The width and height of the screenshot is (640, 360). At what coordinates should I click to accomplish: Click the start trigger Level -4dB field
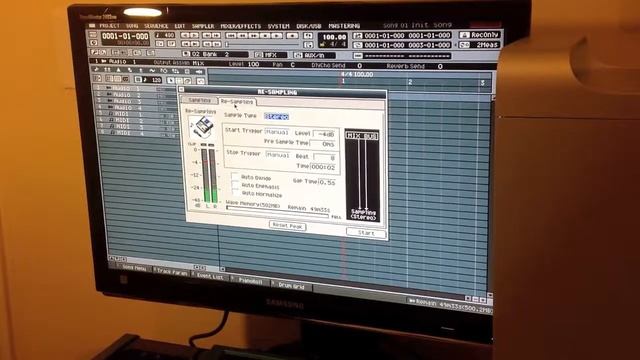(325, 134)
